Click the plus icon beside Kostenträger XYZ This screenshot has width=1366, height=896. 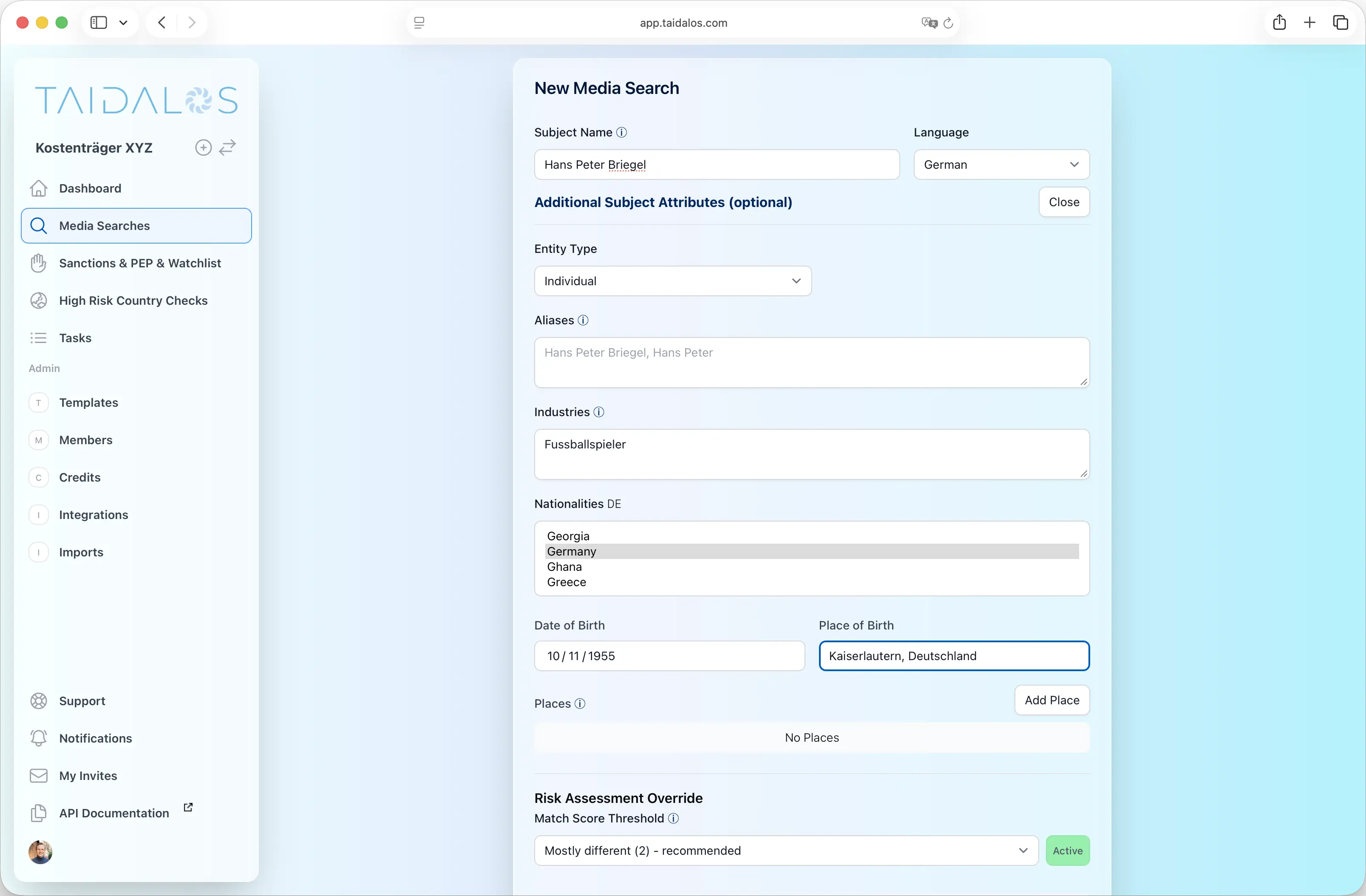(x=203, y=147)
